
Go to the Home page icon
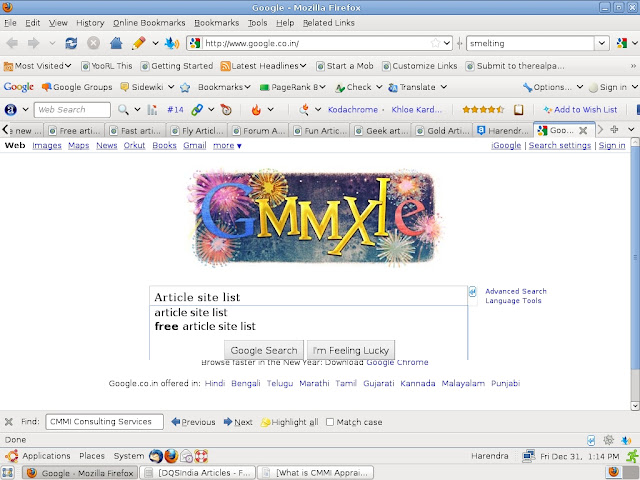(116, 43)
